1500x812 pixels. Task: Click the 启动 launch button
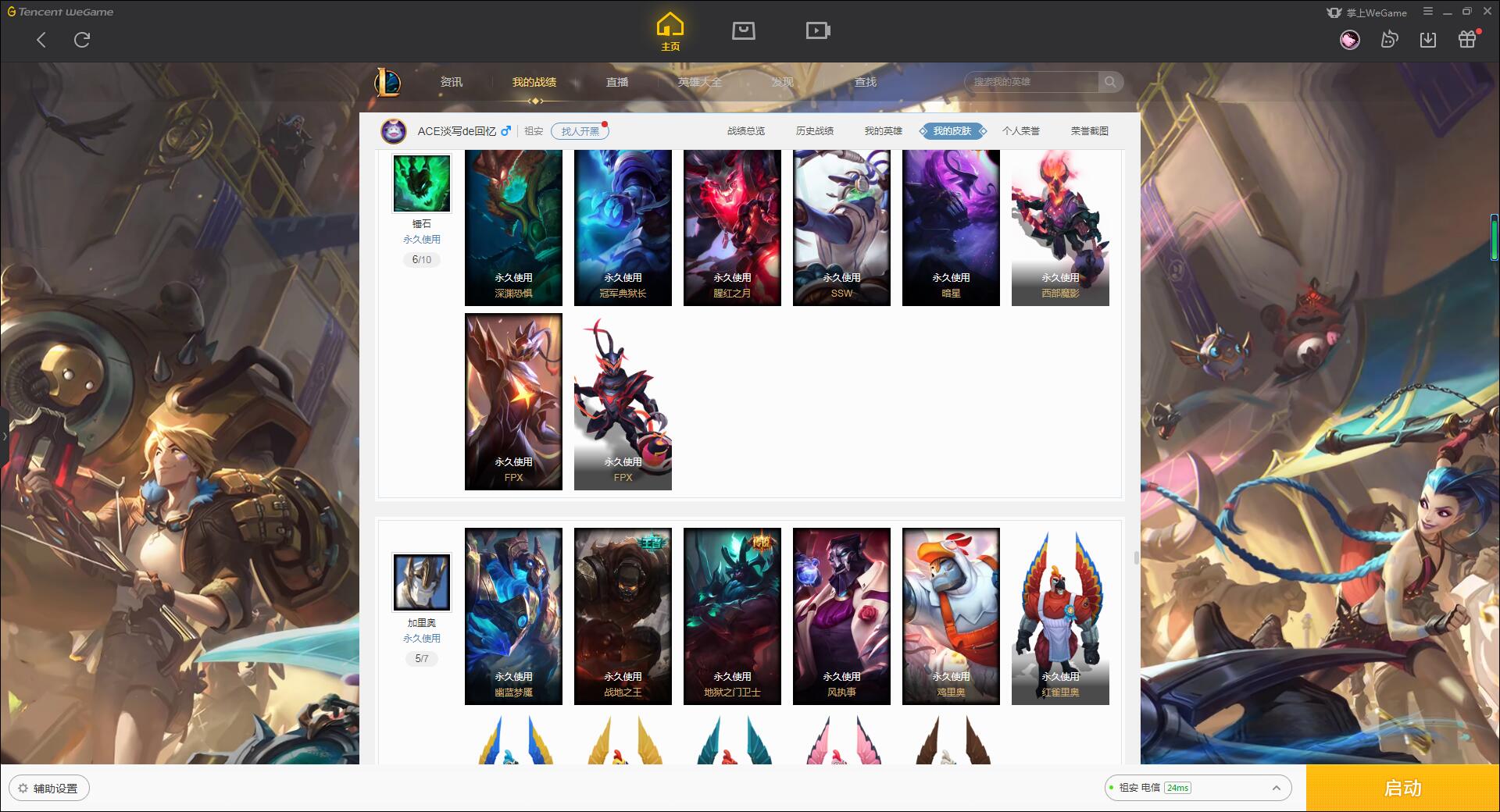(1403, 789)
